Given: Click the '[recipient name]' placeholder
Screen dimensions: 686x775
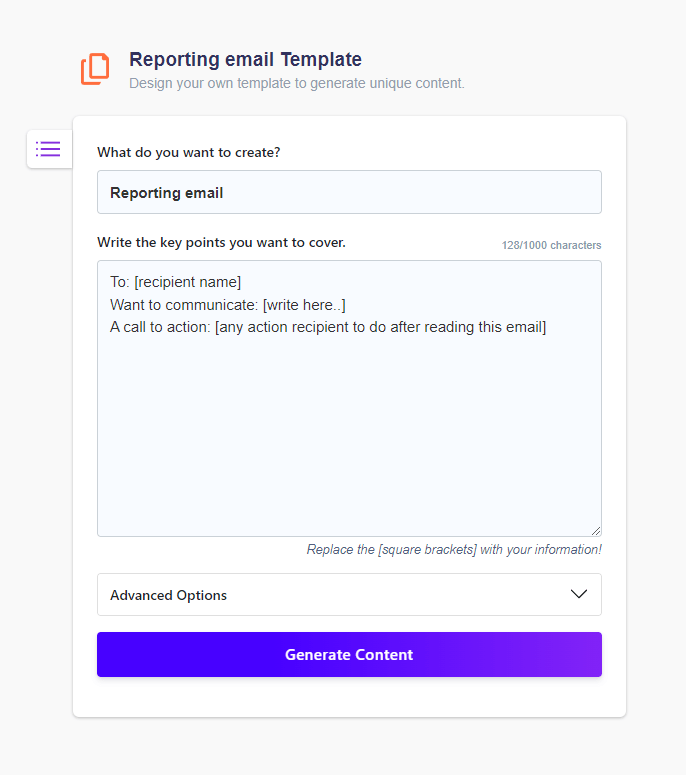Looking at the screenshot, I should point(188,282).
